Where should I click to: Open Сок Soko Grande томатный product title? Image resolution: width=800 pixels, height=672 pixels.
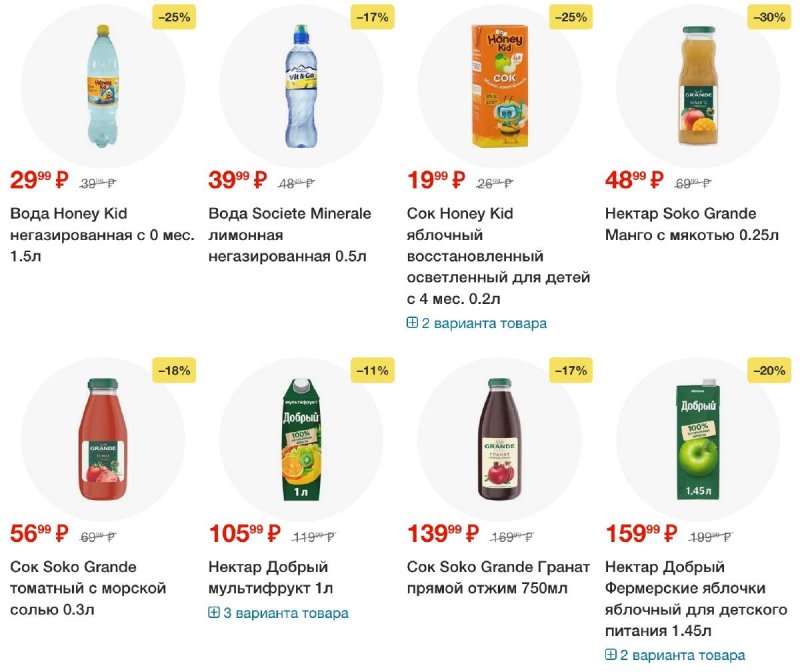(x=88, y=588)
